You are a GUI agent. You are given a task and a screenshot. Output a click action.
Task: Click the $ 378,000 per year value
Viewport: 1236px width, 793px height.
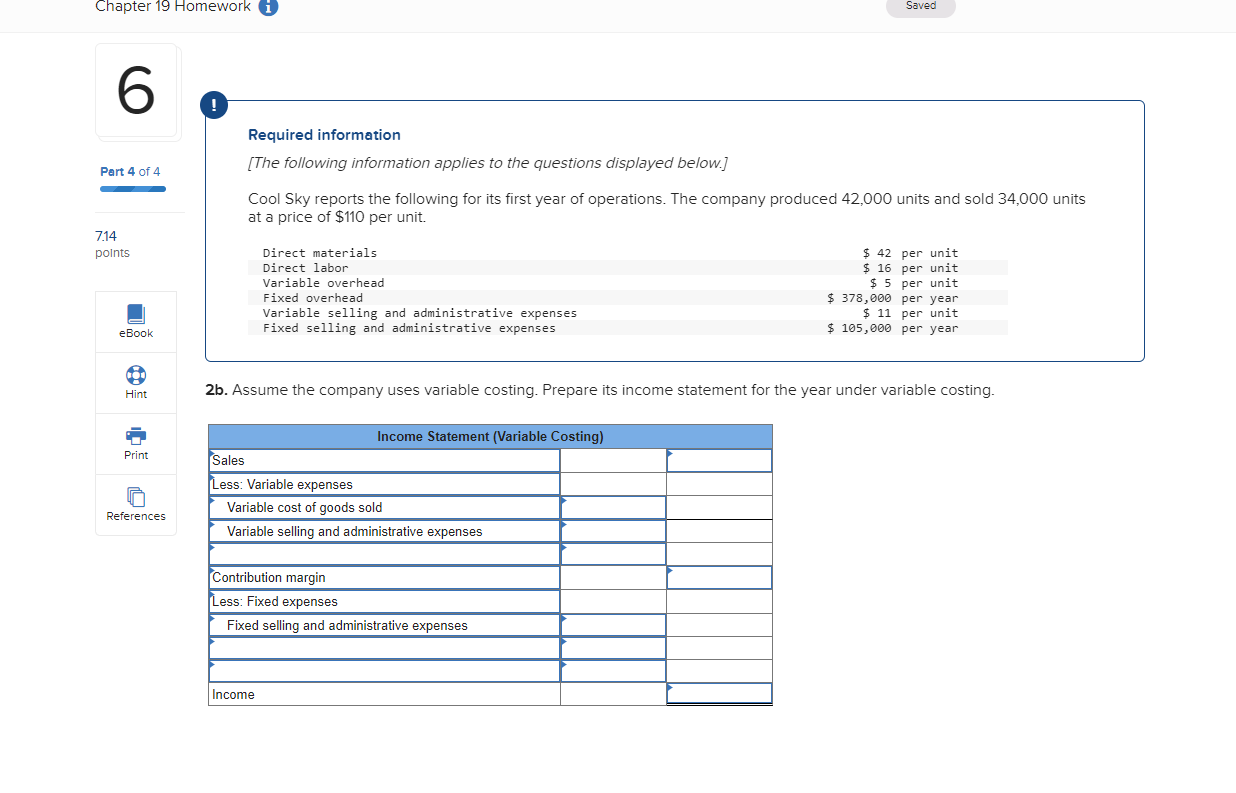pos(893,298)
